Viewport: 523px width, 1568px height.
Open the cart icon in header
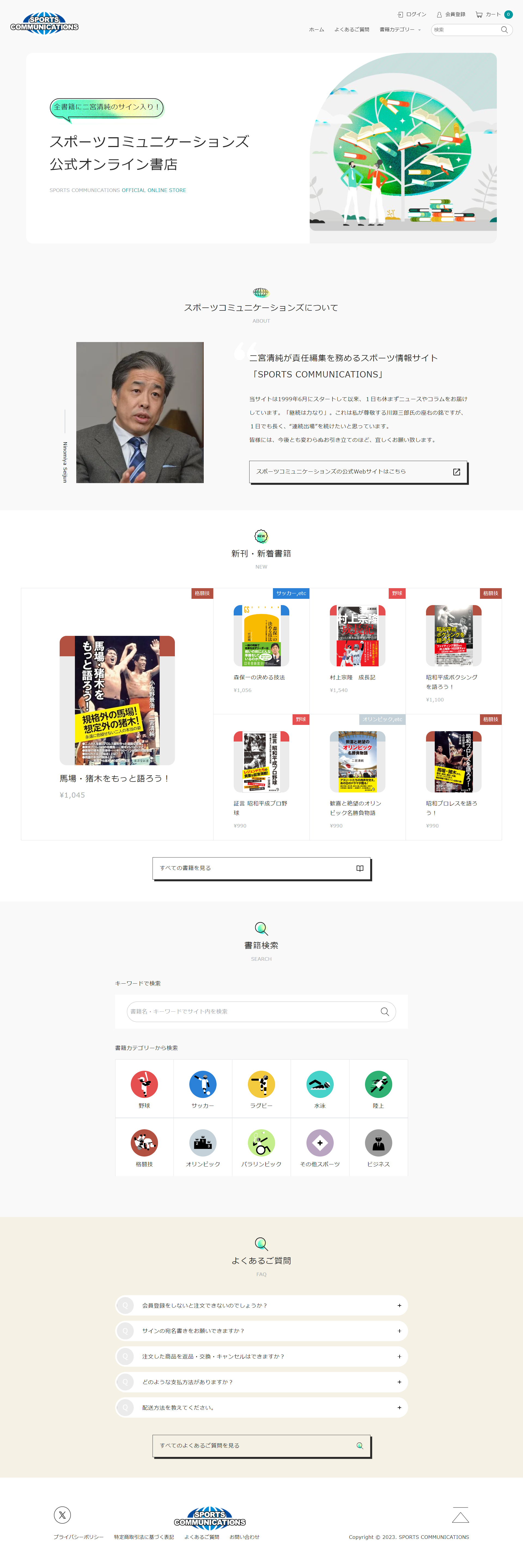(479, 14)
